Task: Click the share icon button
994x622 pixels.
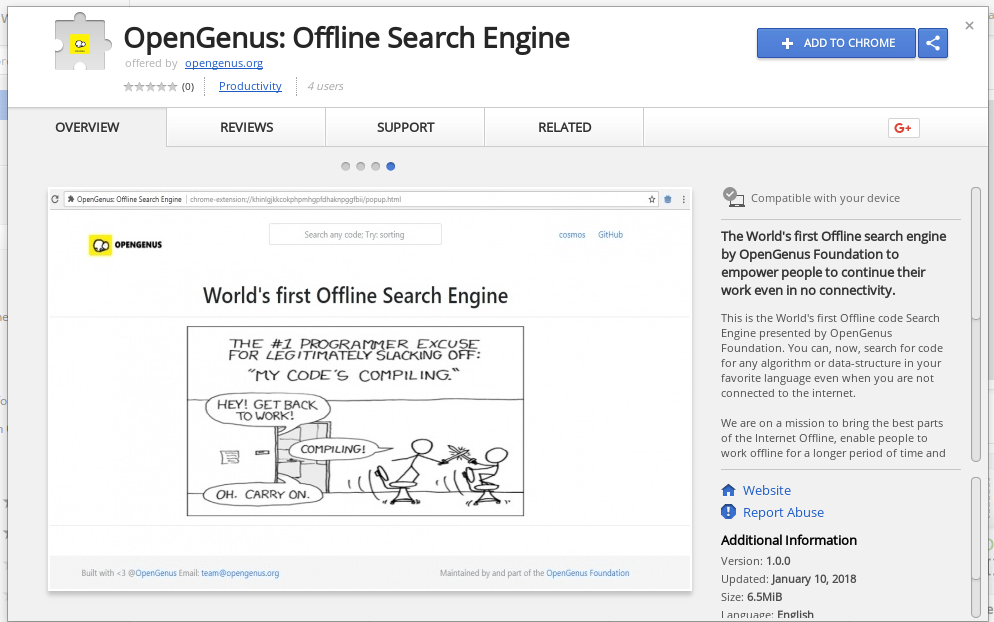Action: [x=933, y=43]
